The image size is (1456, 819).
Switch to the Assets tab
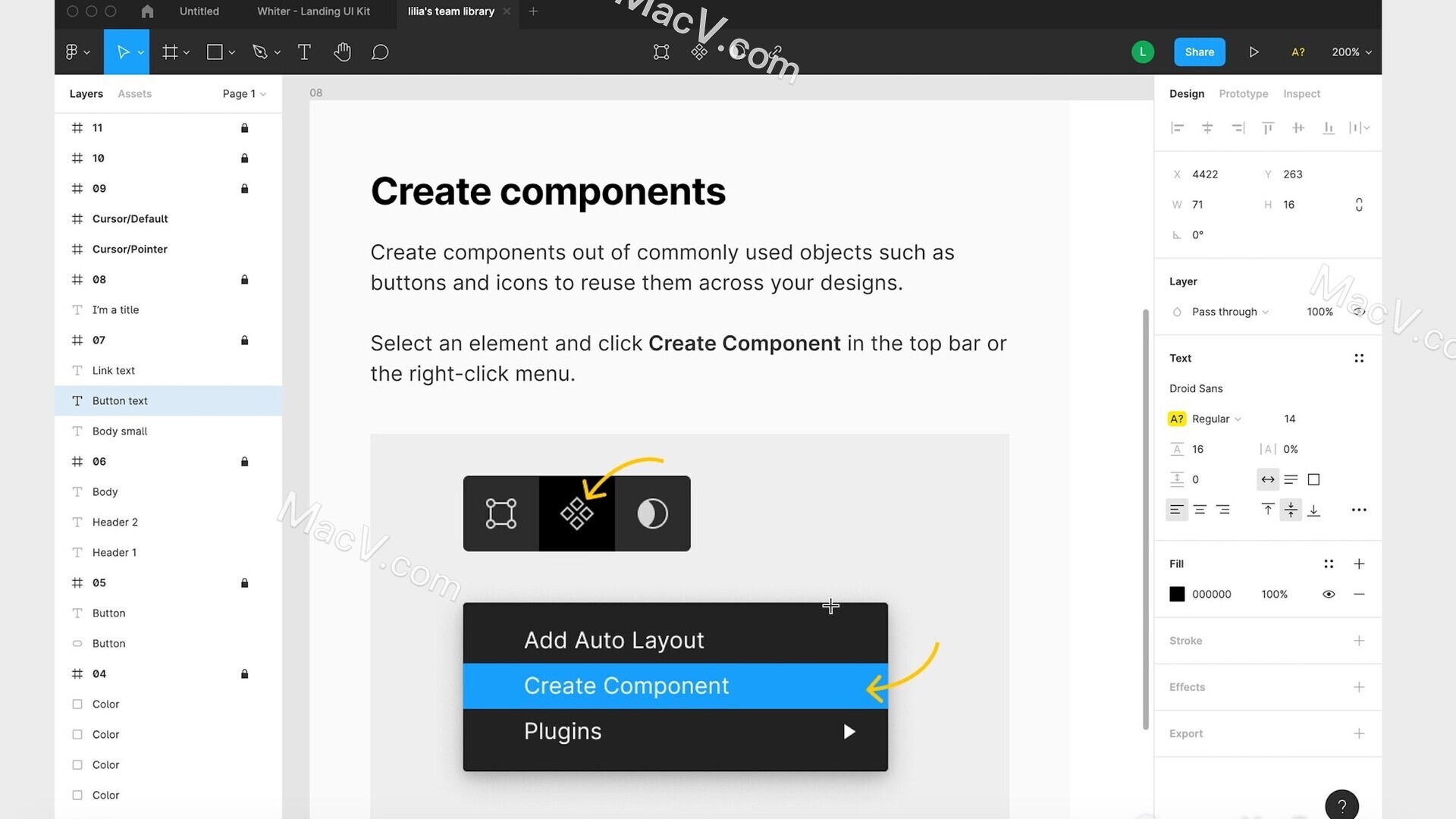pyautogui.click(x=134, y=94)
